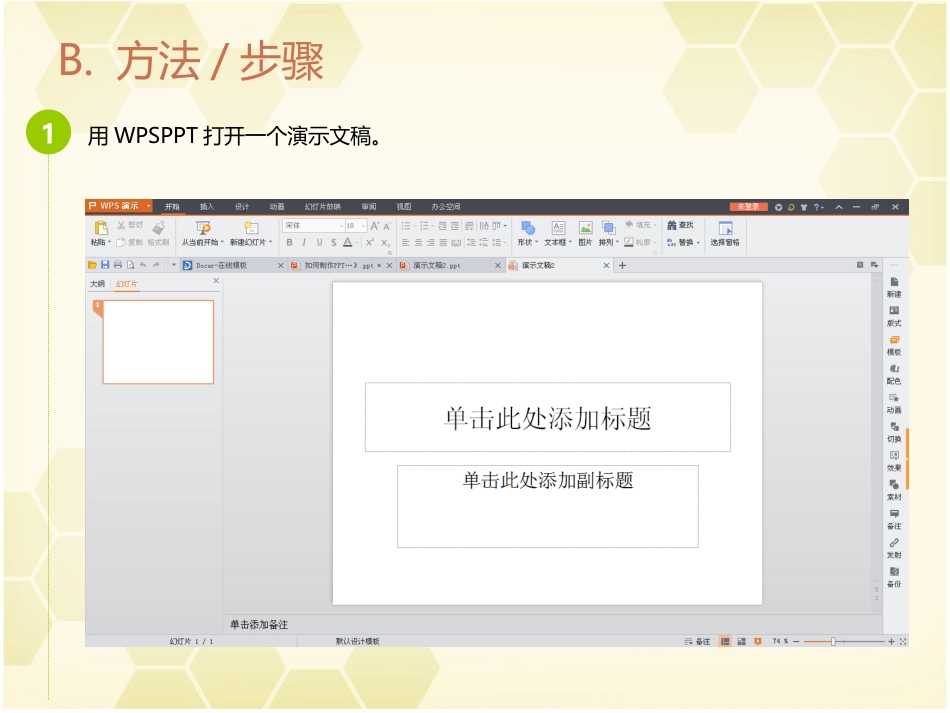Image resolution: width=950 pixels, height=713 pixels.
Task: Open the Design (设计) ribbon tab
Action: pyautogui.click(x=242, y=207)
